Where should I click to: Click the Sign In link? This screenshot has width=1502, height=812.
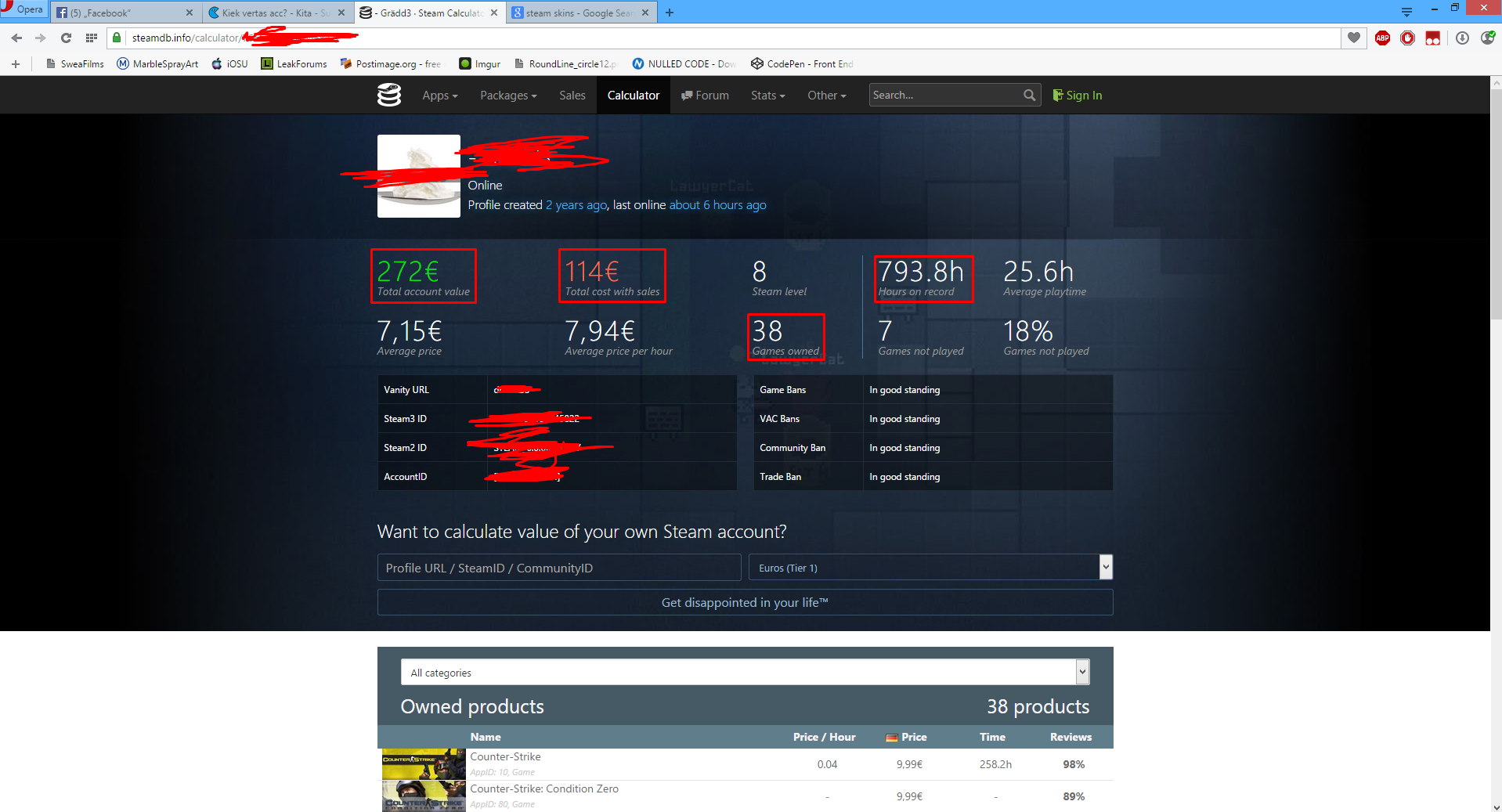pos(1077,96)
